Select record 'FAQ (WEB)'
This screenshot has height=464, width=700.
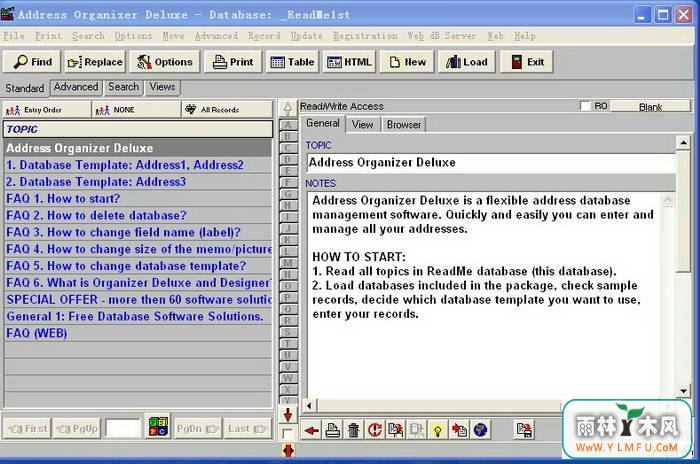coord(138,333)
